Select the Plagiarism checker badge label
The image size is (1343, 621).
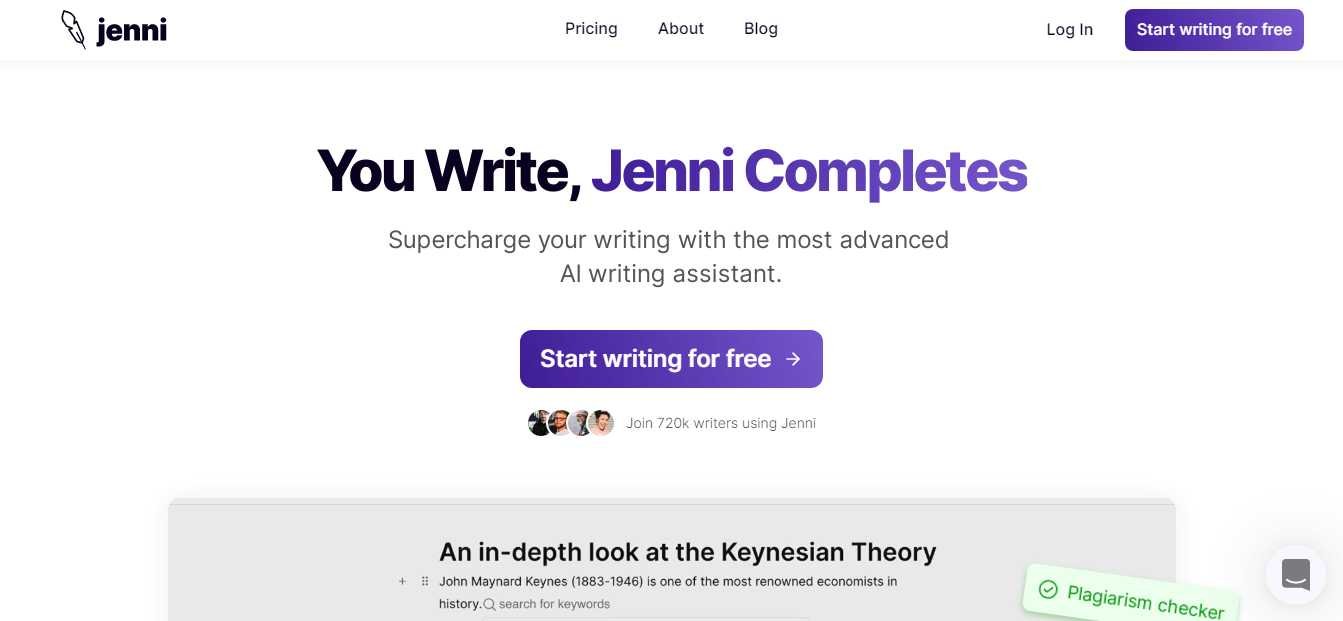point(1145,601)
